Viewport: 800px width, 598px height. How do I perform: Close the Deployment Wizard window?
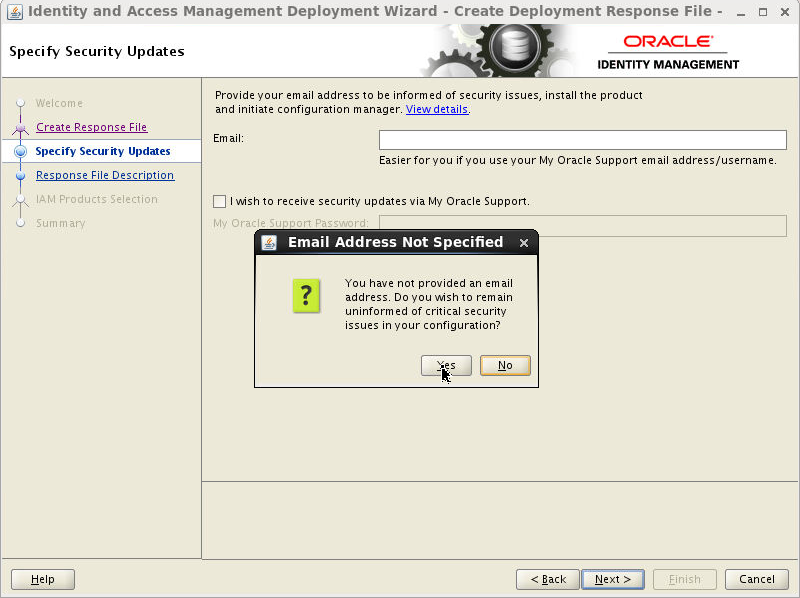coord(785,12)
